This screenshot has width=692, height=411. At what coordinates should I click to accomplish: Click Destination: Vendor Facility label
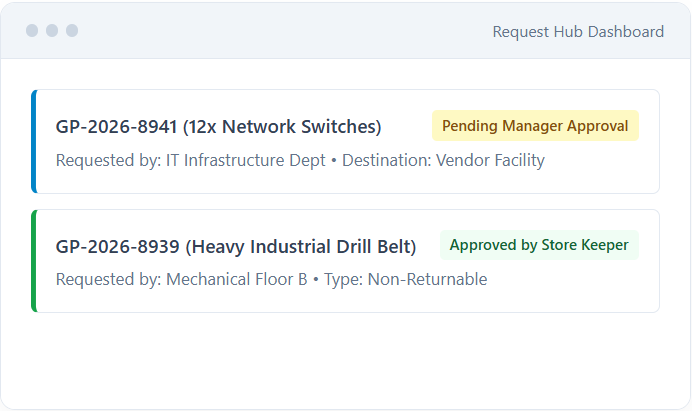click(x=443, y=160)
